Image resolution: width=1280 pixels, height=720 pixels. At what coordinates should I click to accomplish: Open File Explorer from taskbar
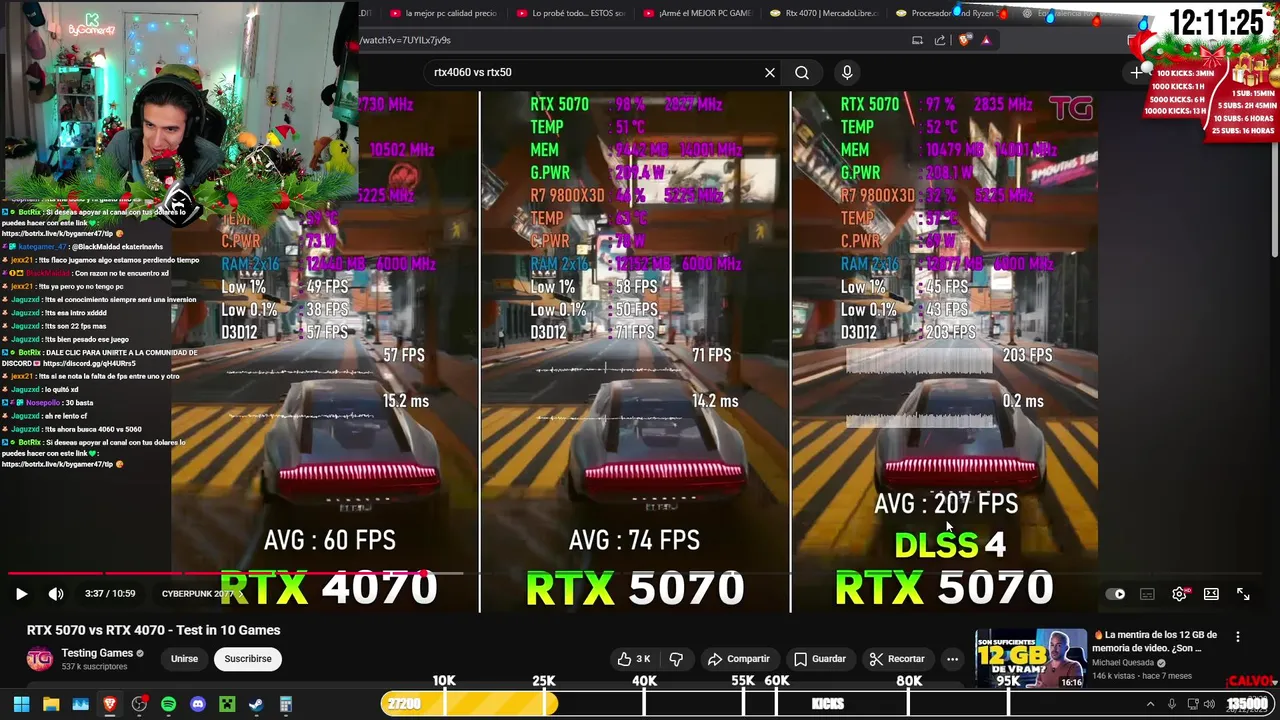click(x=51, y=704)
